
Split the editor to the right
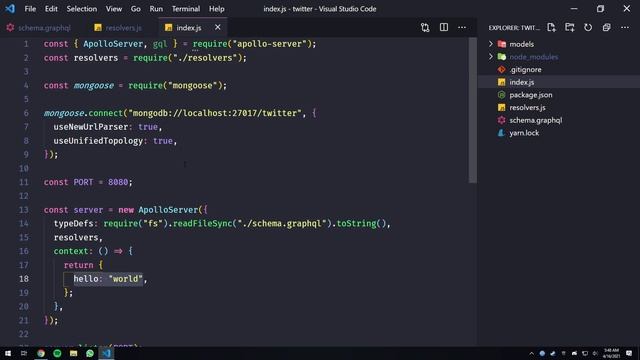(444, 27)
